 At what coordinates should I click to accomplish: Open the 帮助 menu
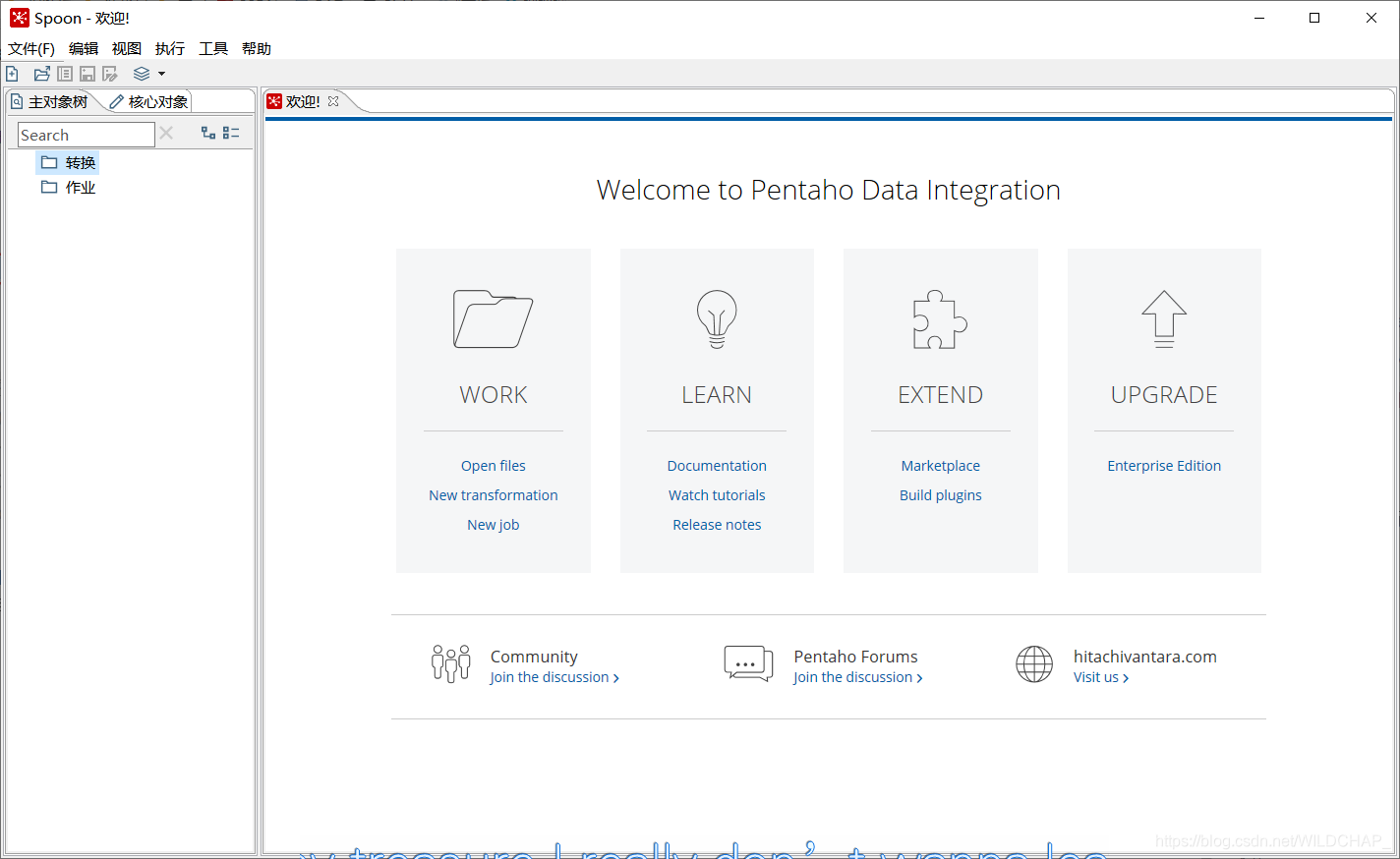(x=257, y=48)
